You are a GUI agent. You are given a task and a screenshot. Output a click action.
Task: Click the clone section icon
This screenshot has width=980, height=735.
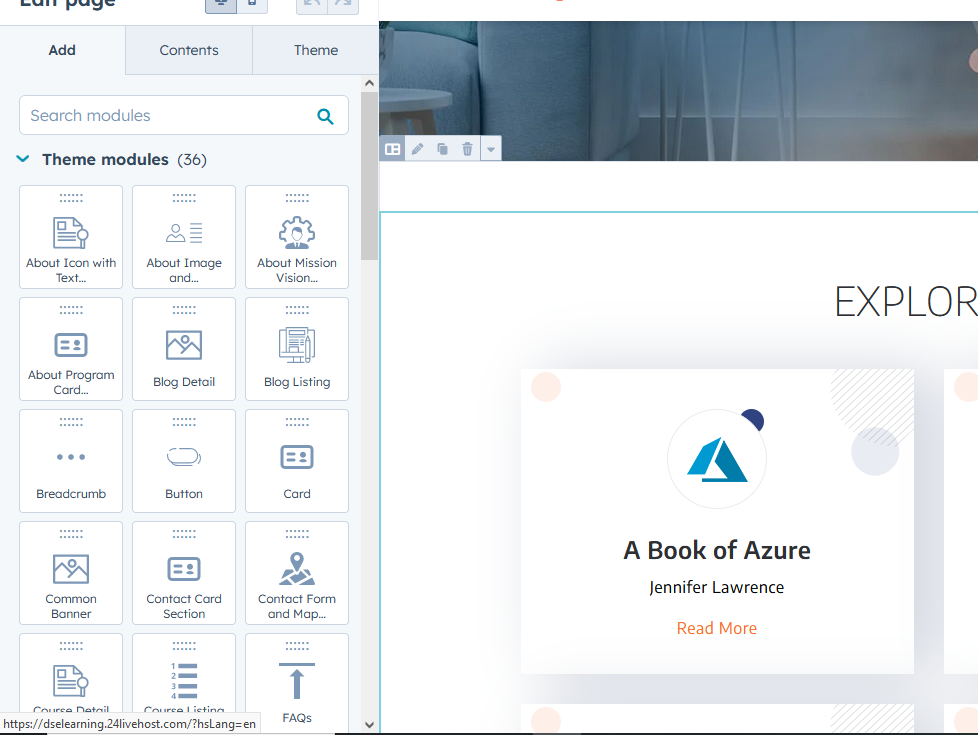(442, 149)
